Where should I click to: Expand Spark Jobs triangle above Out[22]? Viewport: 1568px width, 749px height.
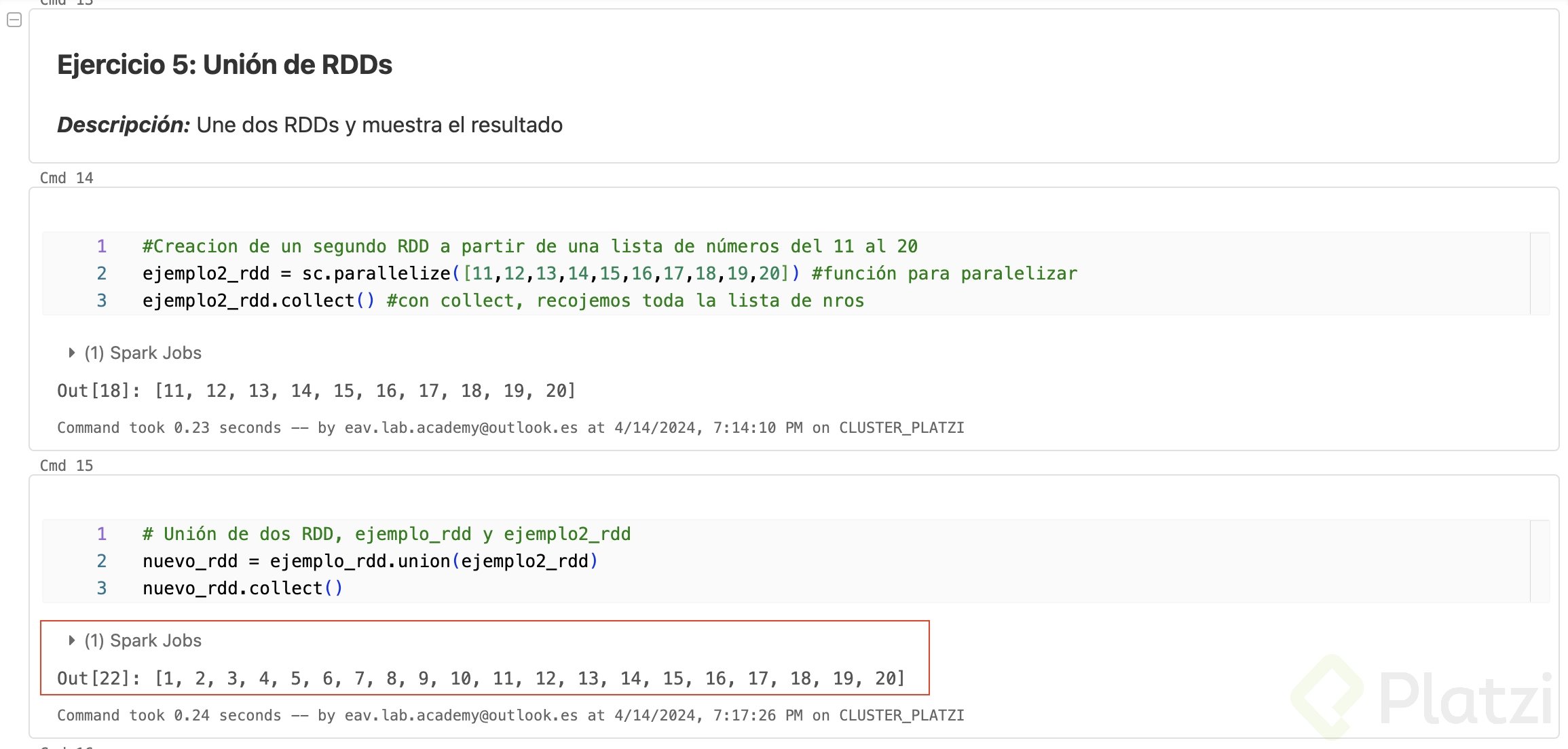(71, 640)
